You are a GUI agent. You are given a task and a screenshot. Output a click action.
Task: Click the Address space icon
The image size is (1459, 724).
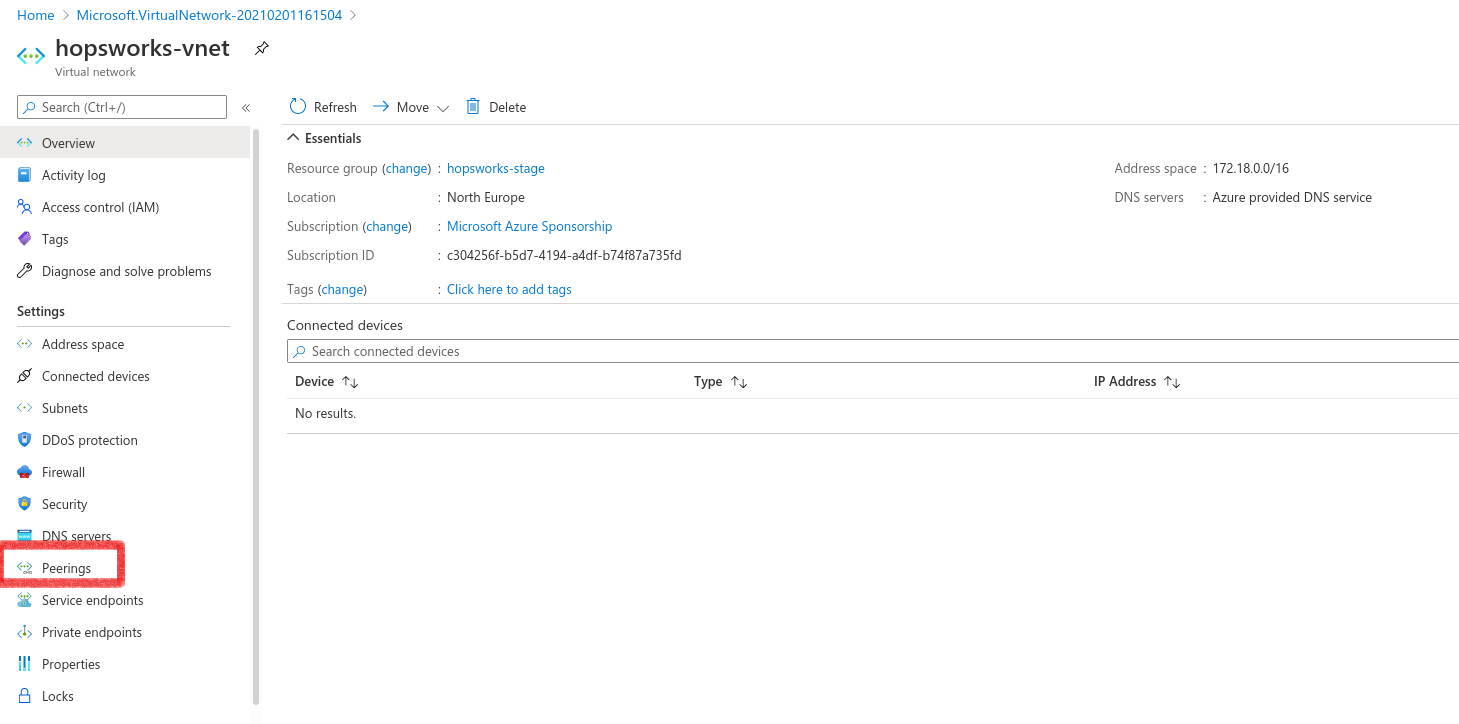(x=25, y=344)
